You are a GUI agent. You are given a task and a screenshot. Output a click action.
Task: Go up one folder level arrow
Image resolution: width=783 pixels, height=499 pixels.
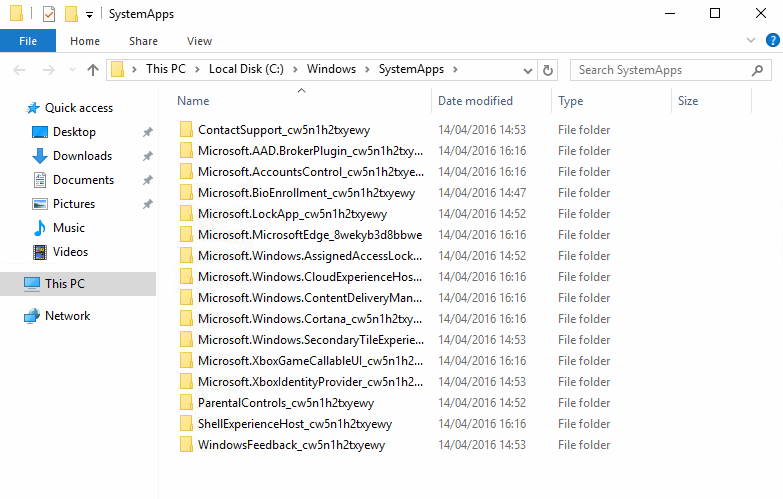(93, 70)
